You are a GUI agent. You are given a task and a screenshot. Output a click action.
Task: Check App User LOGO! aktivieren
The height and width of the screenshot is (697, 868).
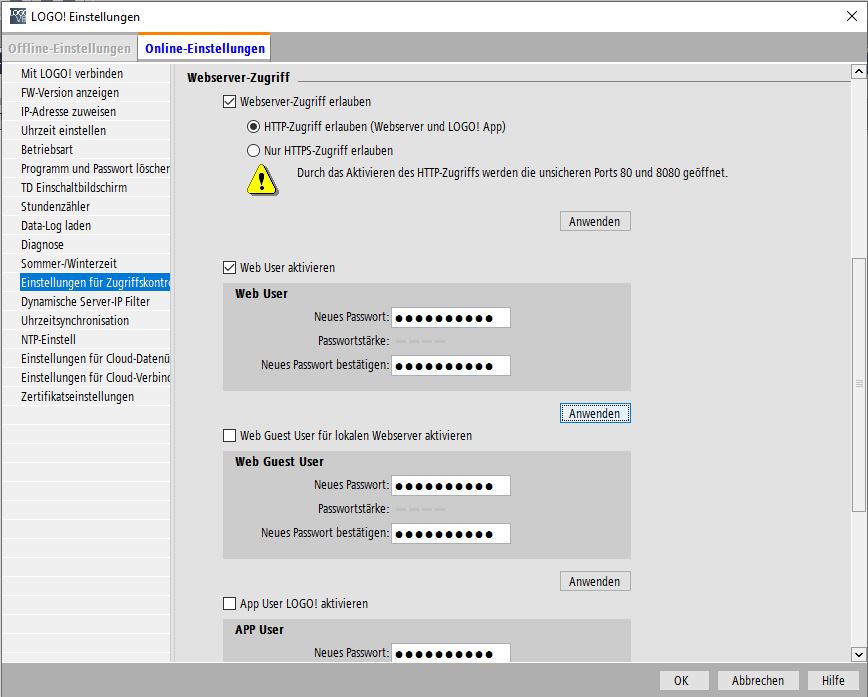click(230, 604)
